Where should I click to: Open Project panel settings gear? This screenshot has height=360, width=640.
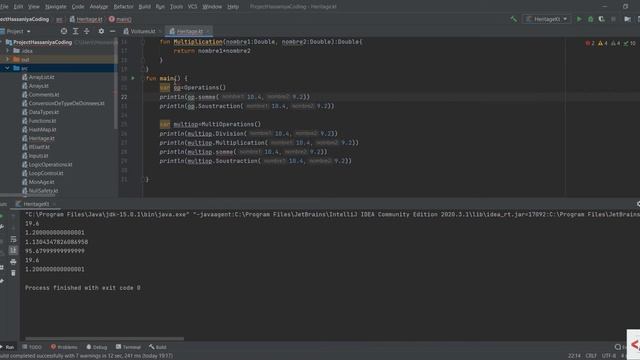[101, 31]
